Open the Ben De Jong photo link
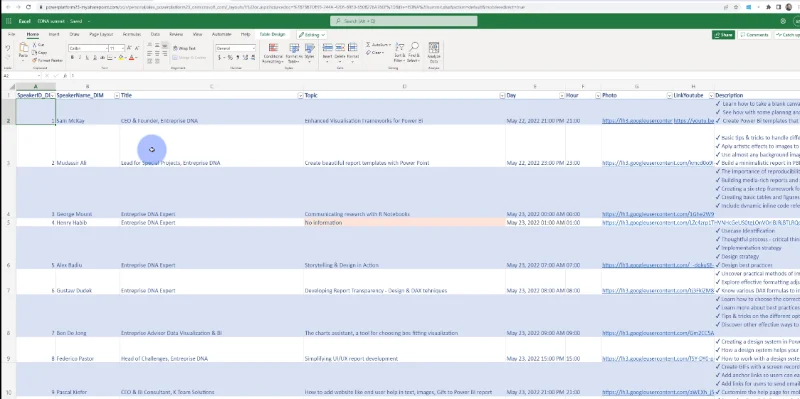The width and height of the screenshot is (800, 399). pyautogui.click(x=658, y=333)
